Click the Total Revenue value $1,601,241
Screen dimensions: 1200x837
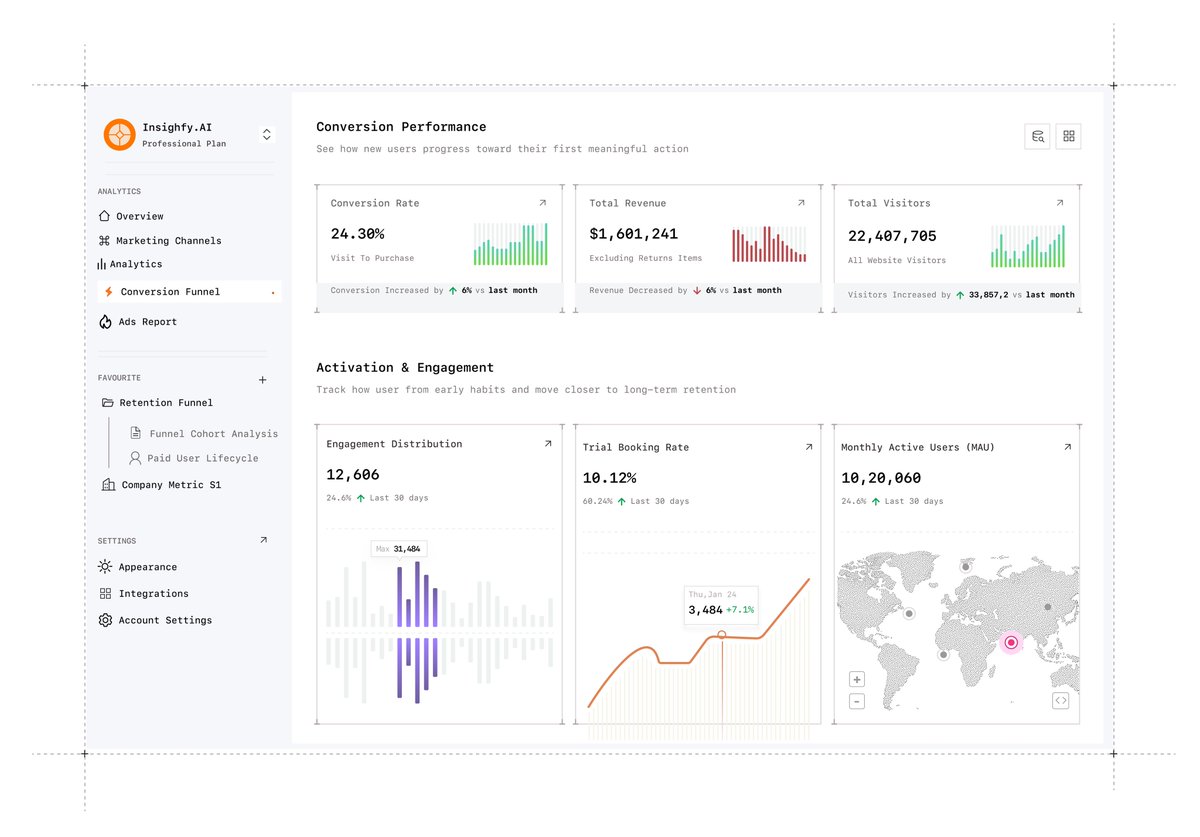633,233
